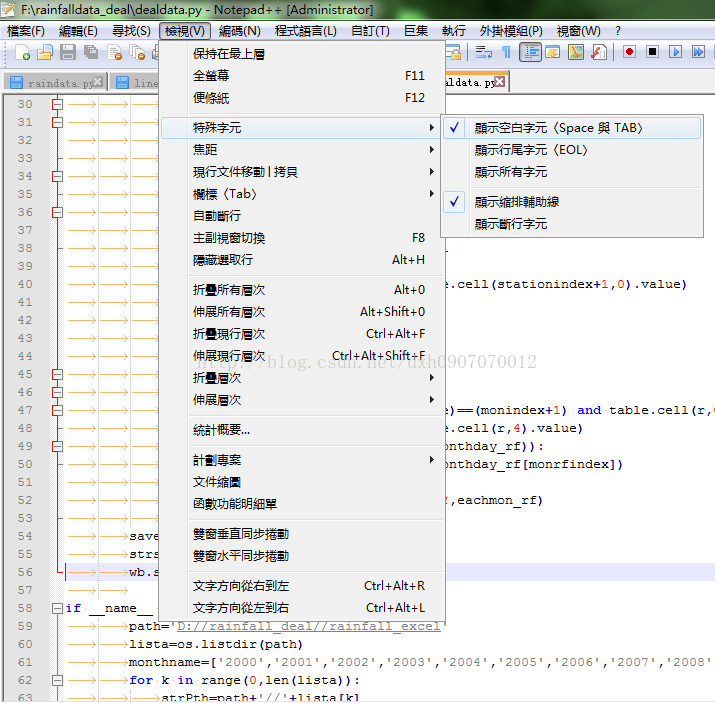Open the 編輯(E) menu

[x=78, y=31]
